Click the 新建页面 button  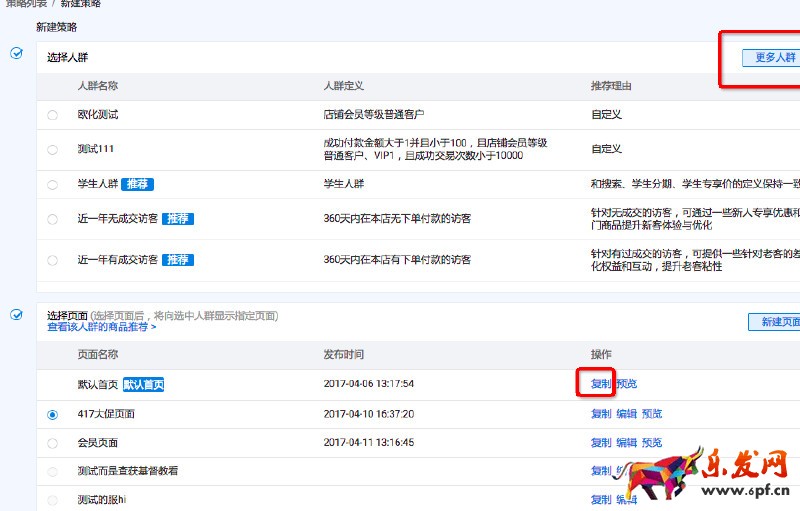776,322
